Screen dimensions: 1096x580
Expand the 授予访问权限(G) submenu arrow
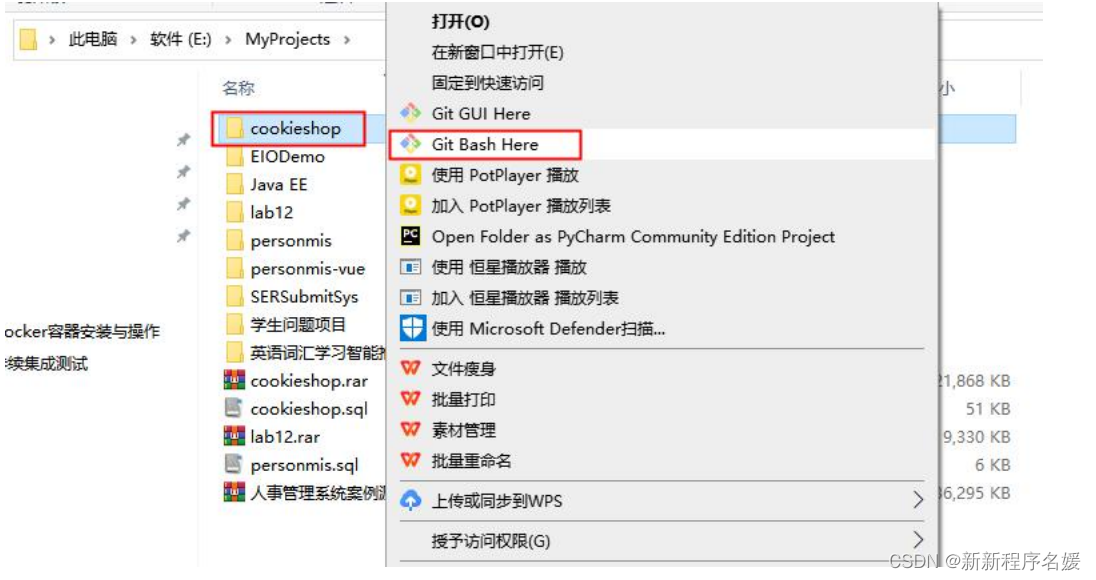pos(918,540)
